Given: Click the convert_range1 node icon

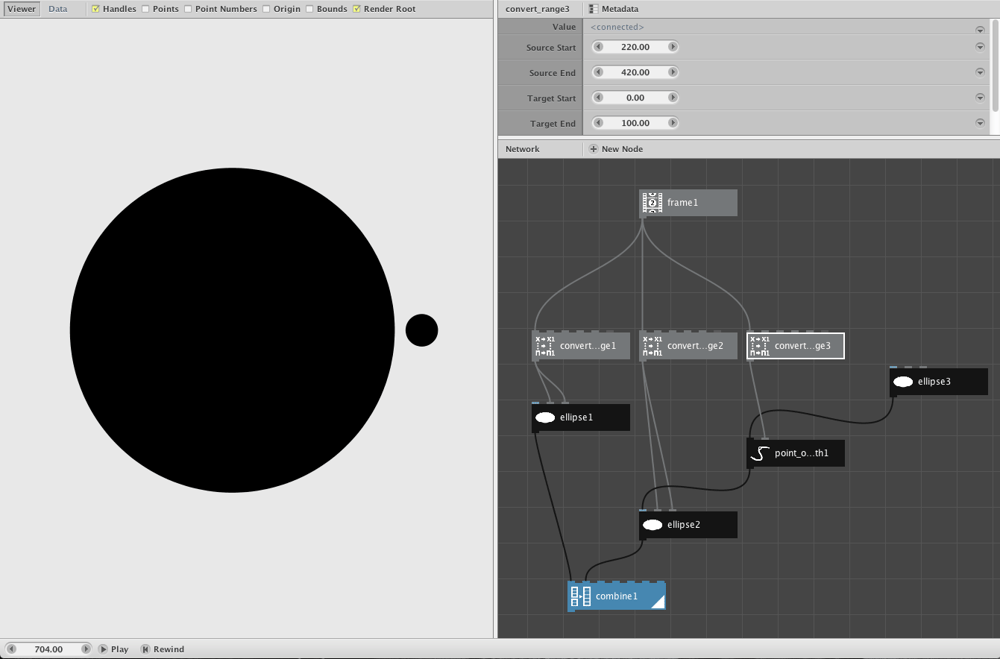Looking at the screenshot, I should pos(545,346).
